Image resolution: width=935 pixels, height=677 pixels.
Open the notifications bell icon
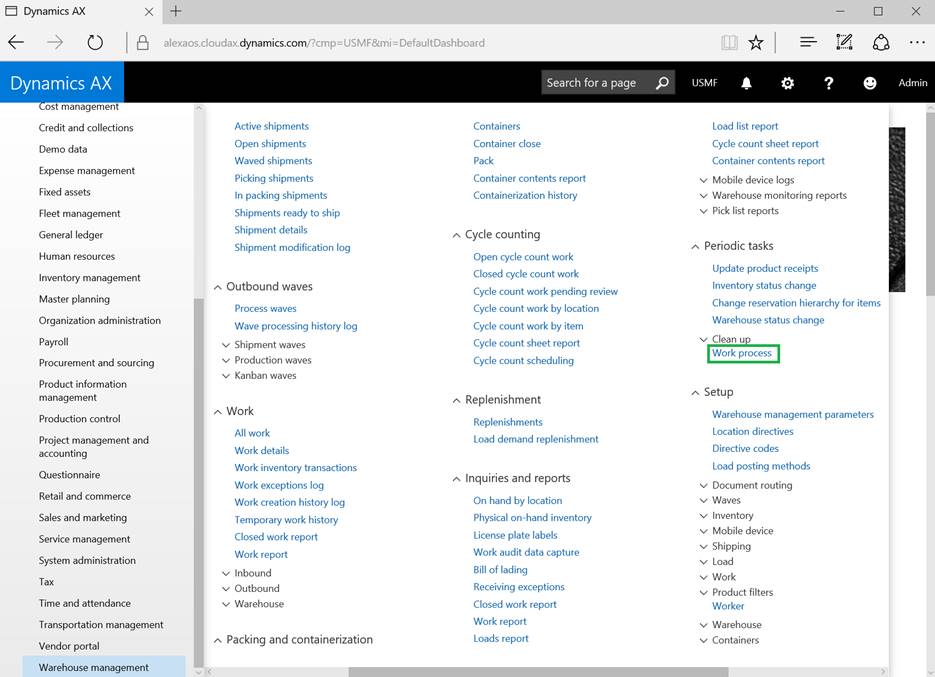point(746,82)
